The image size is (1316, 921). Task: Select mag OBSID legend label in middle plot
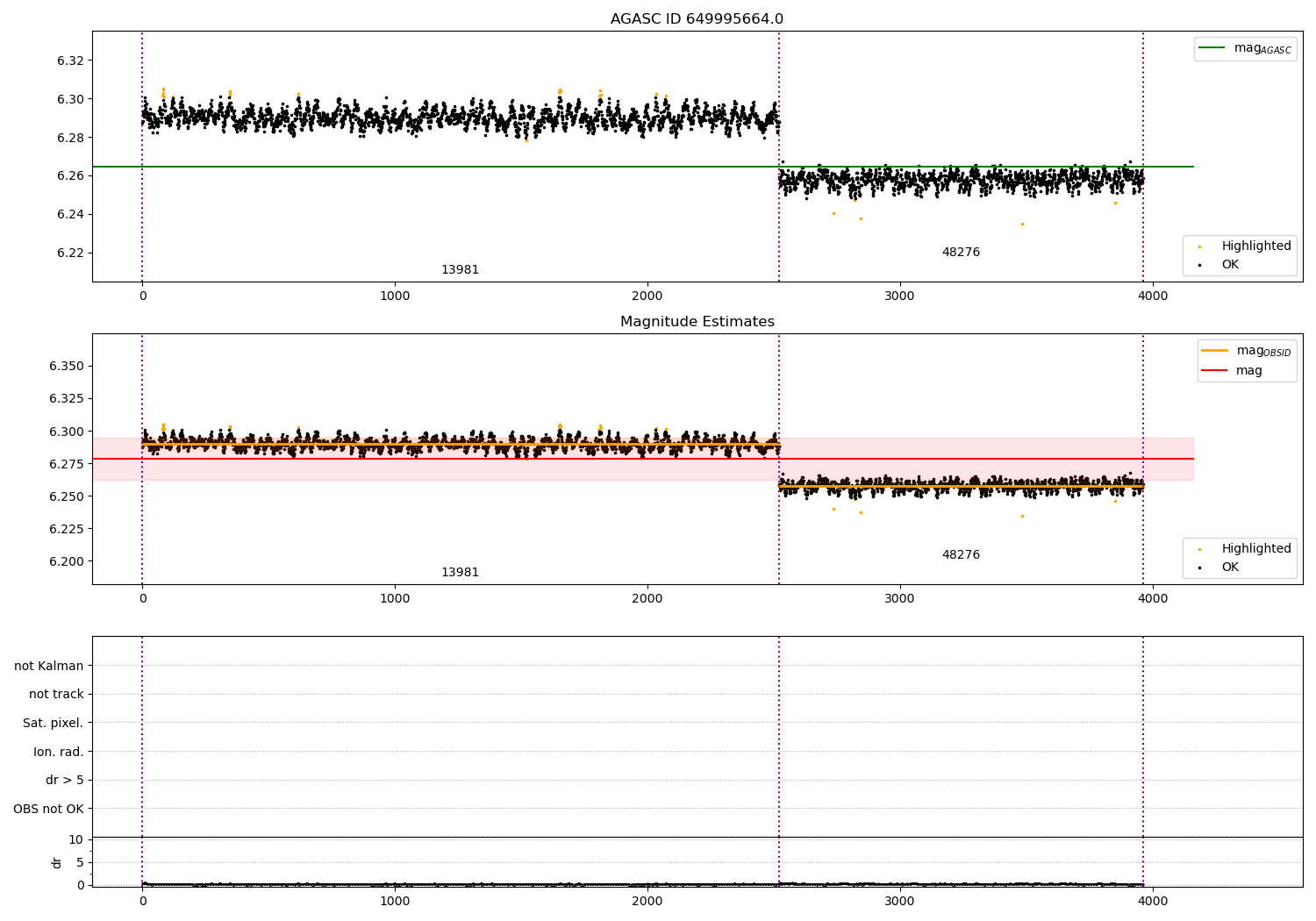click(1263, 351)
